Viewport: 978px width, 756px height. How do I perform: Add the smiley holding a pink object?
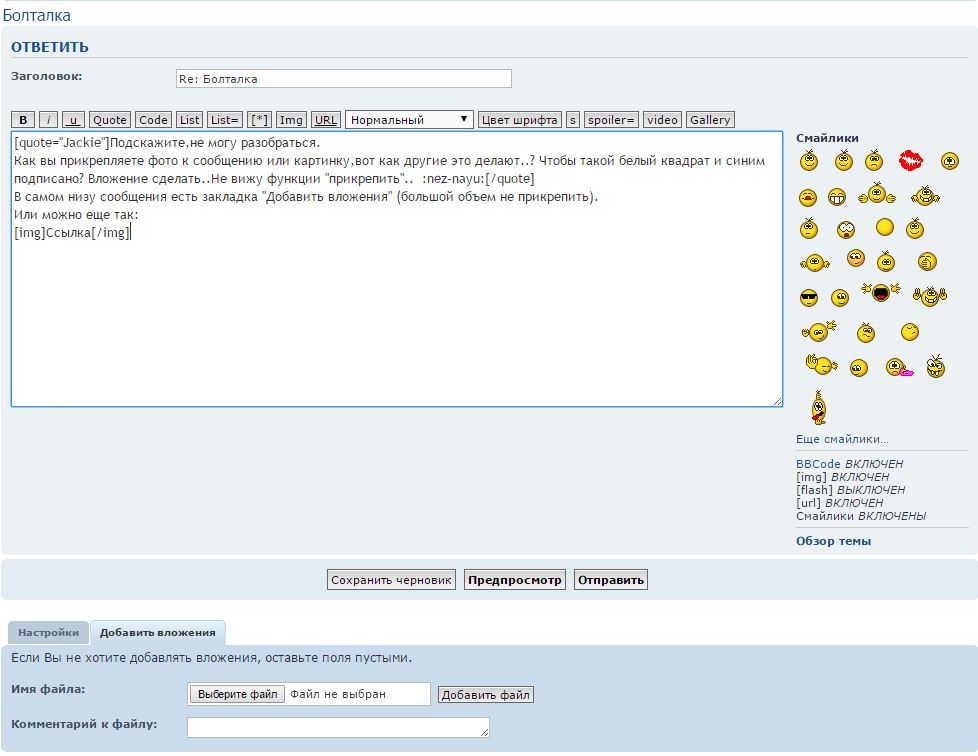click(898, 367)
